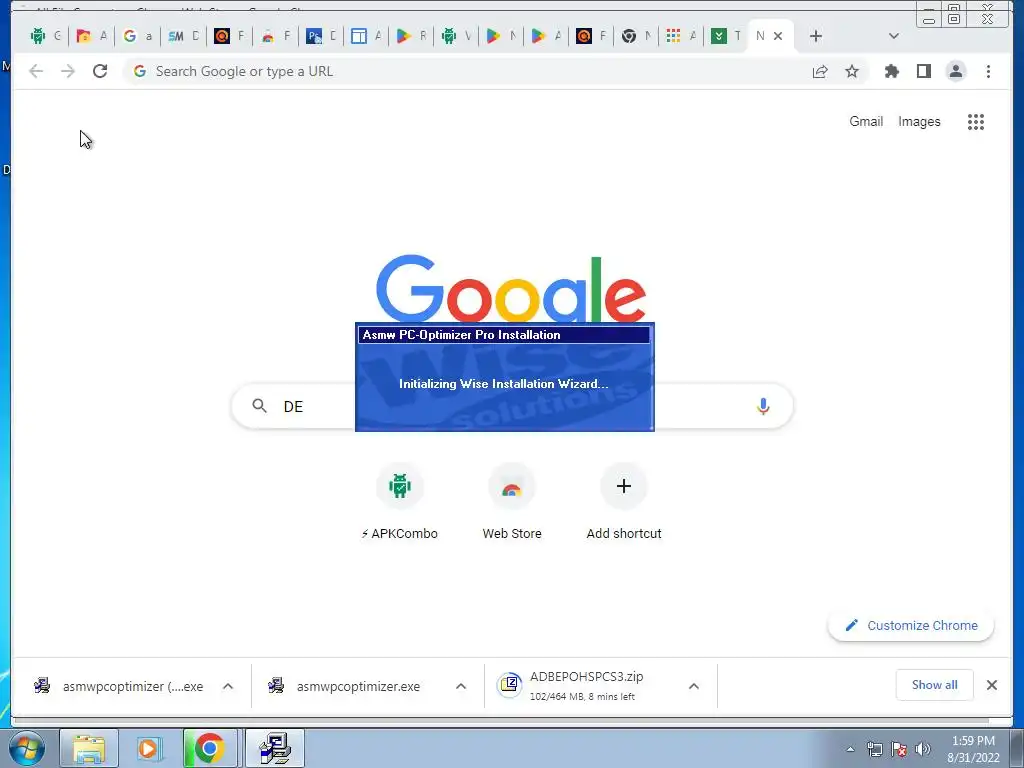Share this page via the share icon

(x=820, y=71)
